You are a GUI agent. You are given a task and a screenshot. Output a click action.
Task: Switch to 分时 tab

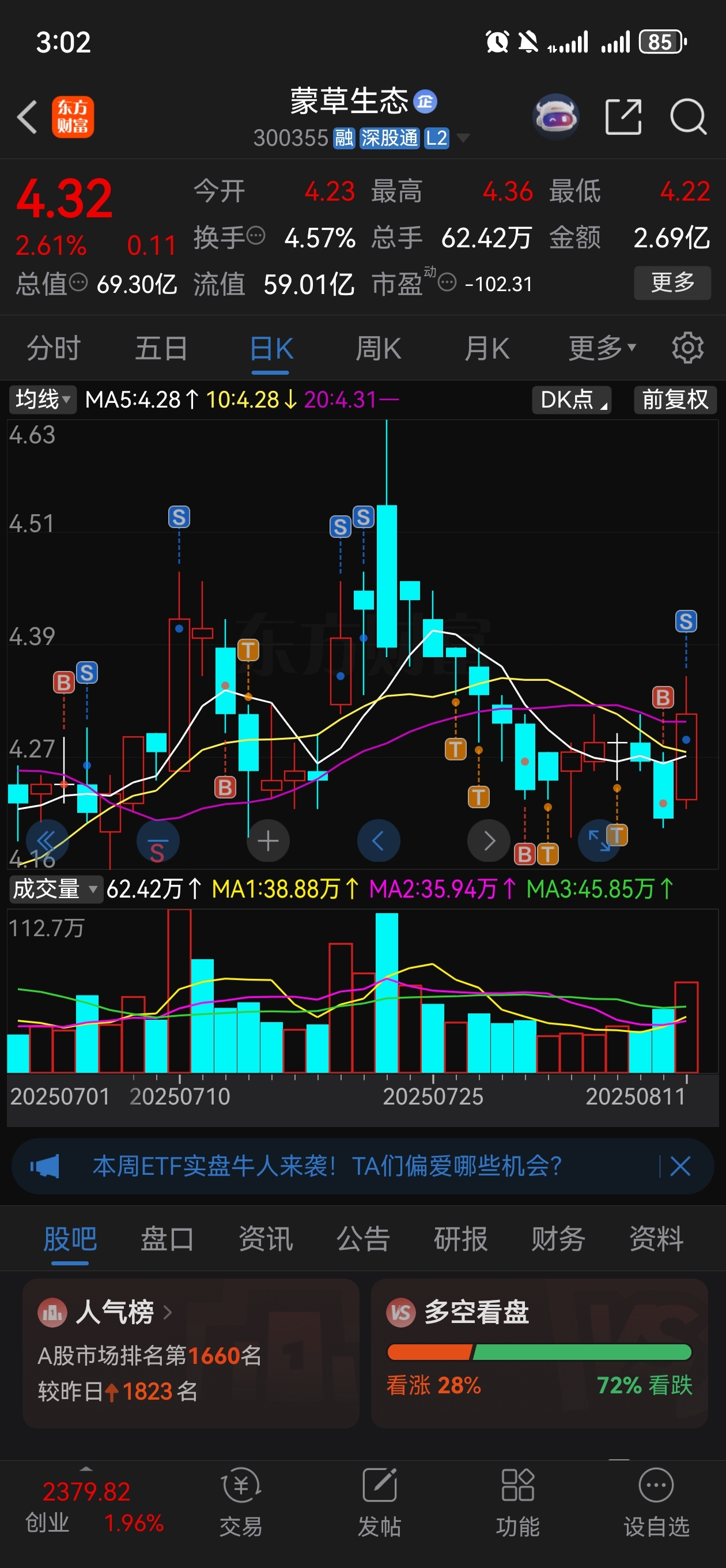[x=54, y=349]
